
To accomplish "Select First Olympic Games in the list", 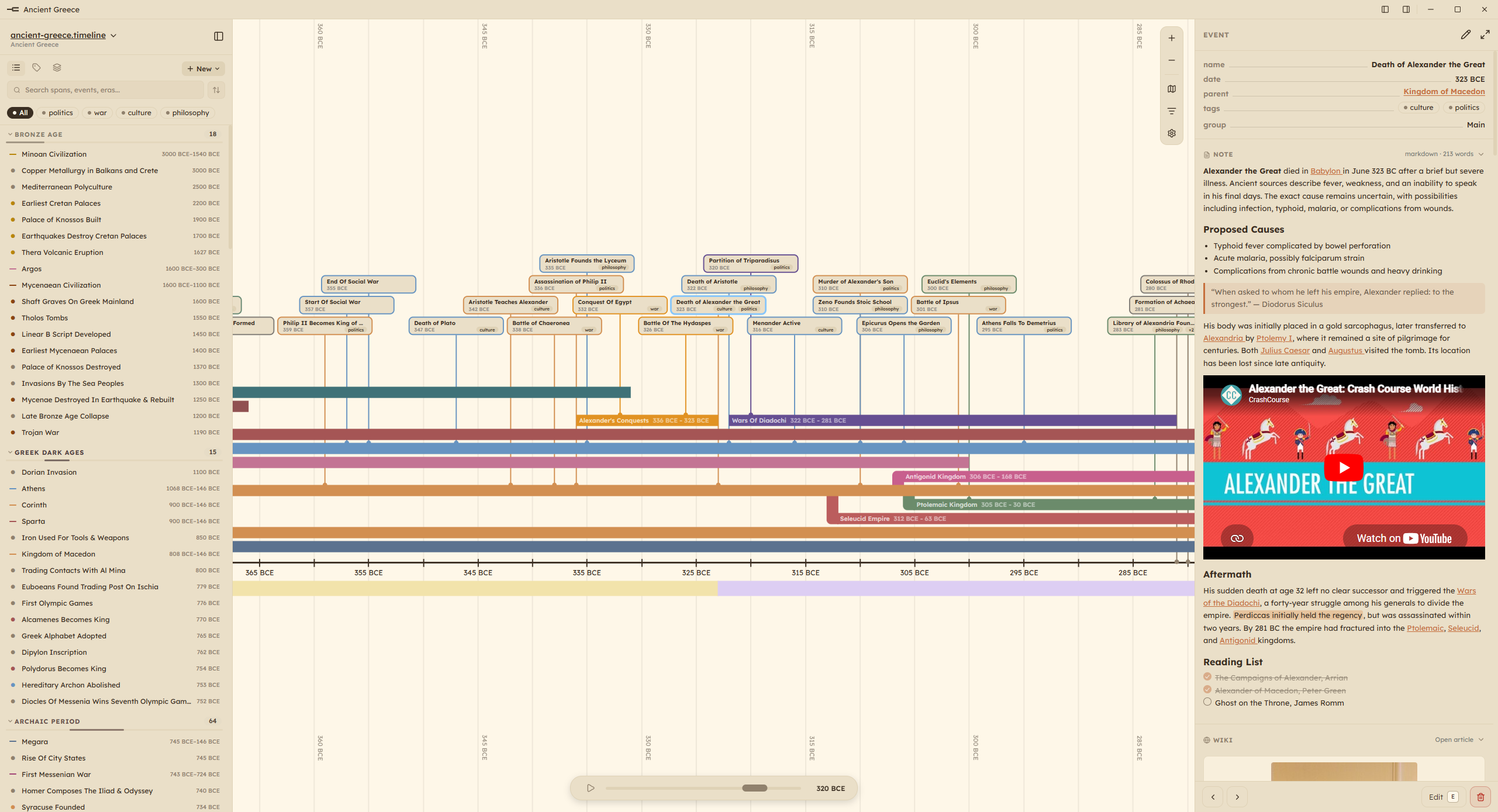I will coord(115,603).
